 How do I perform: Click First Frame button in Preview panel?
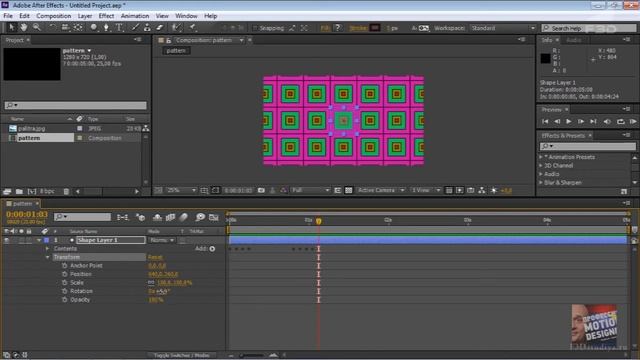tap(545, 121)
